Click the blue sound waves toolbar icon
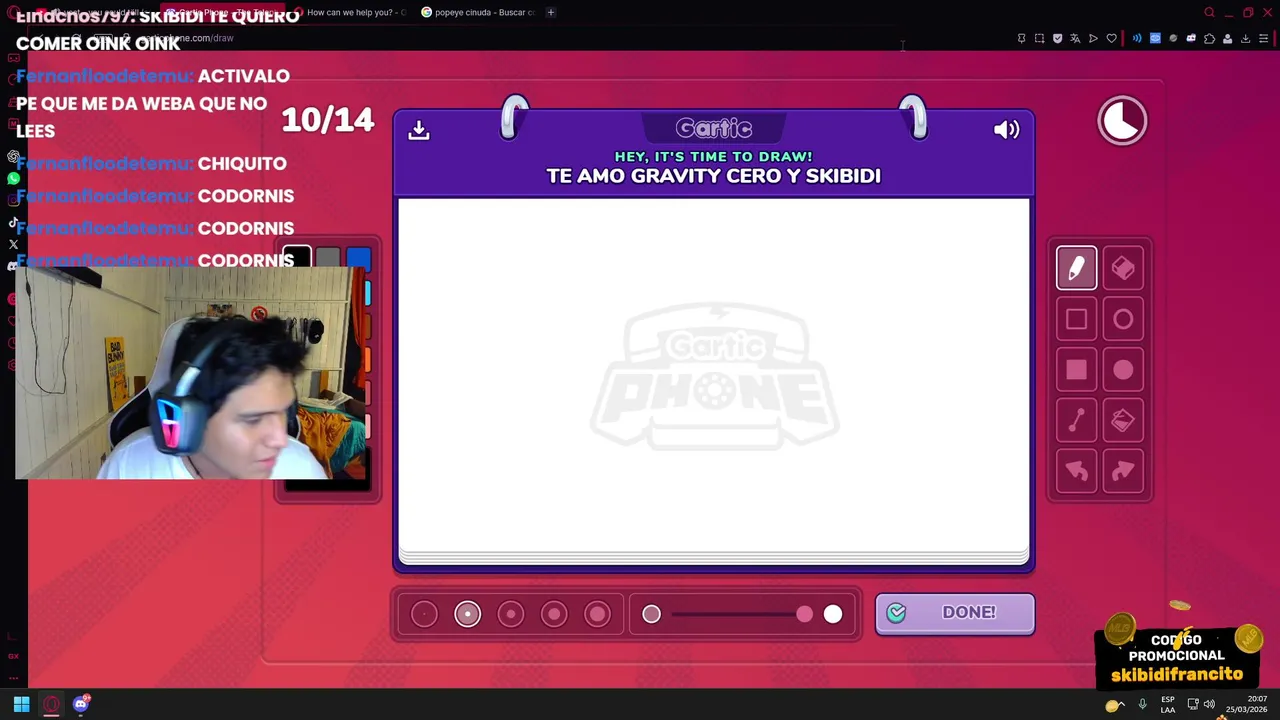1280x720 pixels. 1137,38
